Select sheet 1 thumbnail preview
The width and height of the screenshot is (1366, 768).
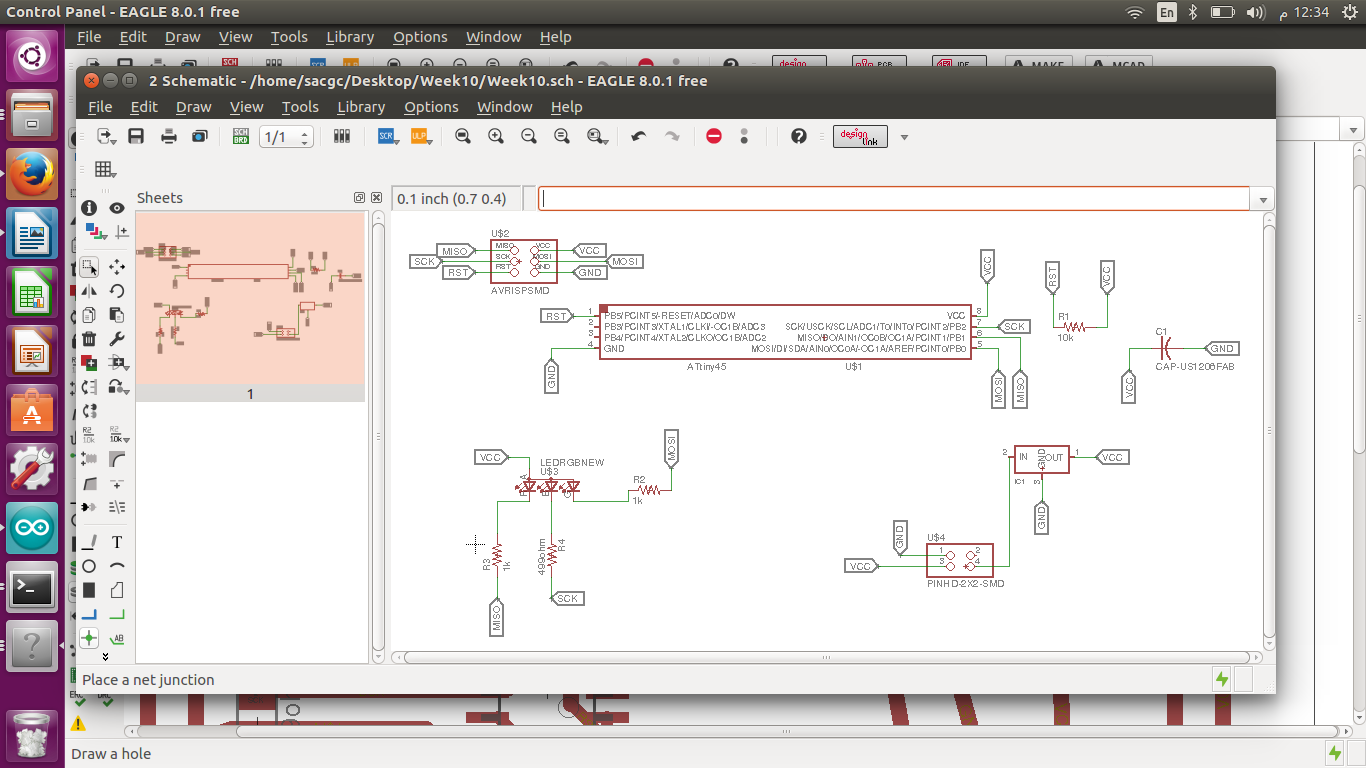[250, 298]
